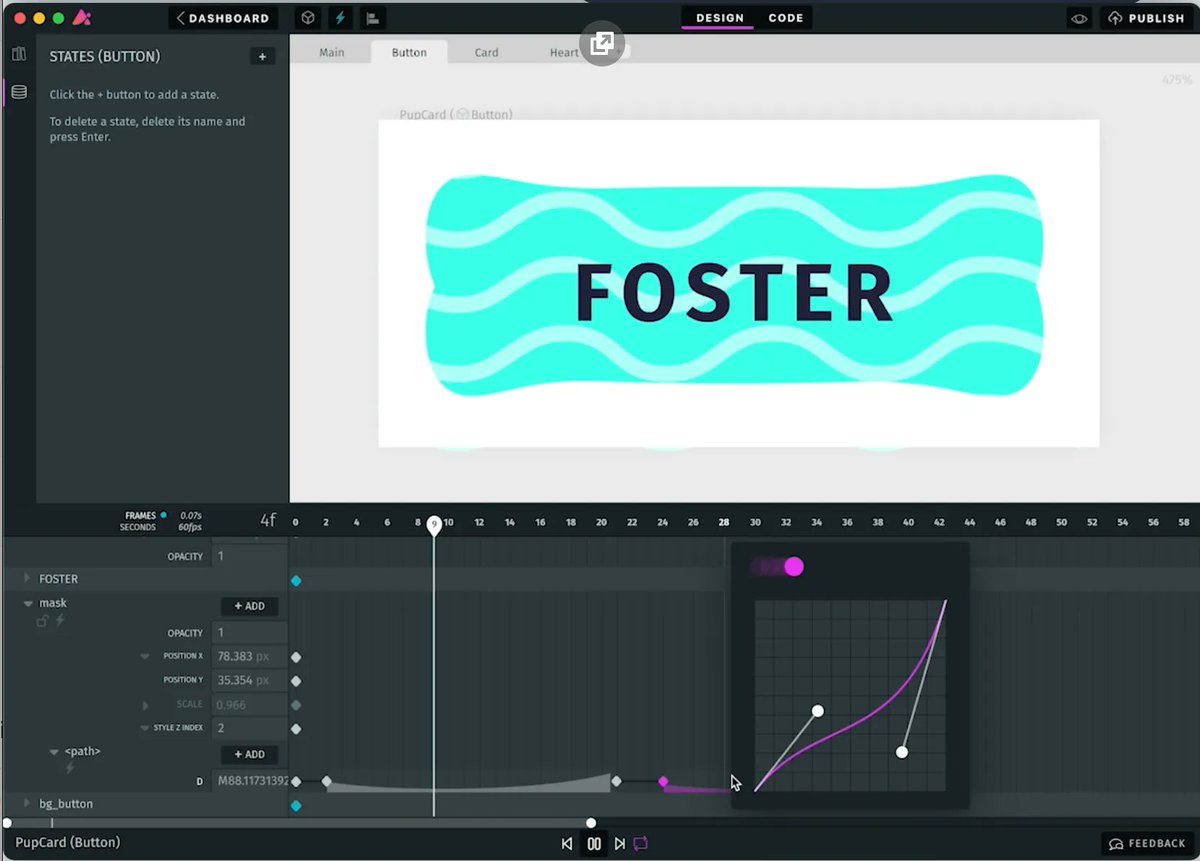Click the lightning events icon under the mask layer
1200x861 pixels.
(59, 621)
